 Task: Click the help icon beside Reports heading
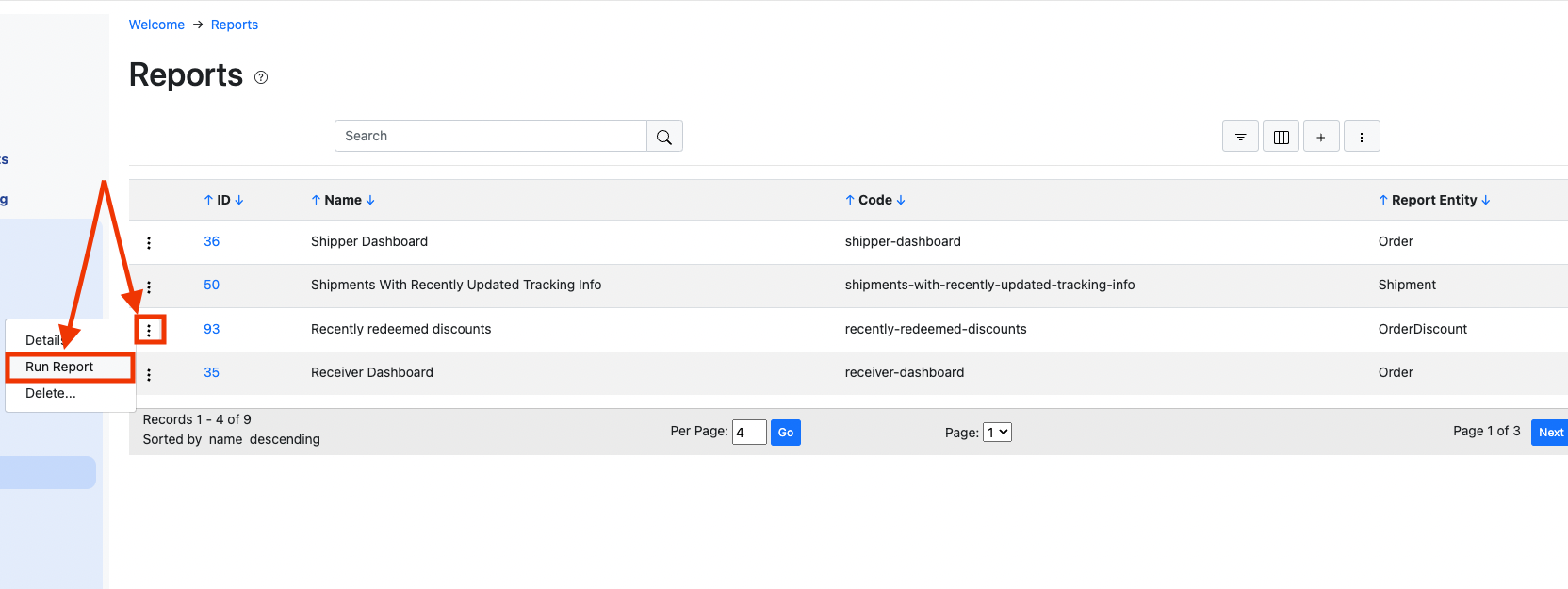[x=261, y=77]
